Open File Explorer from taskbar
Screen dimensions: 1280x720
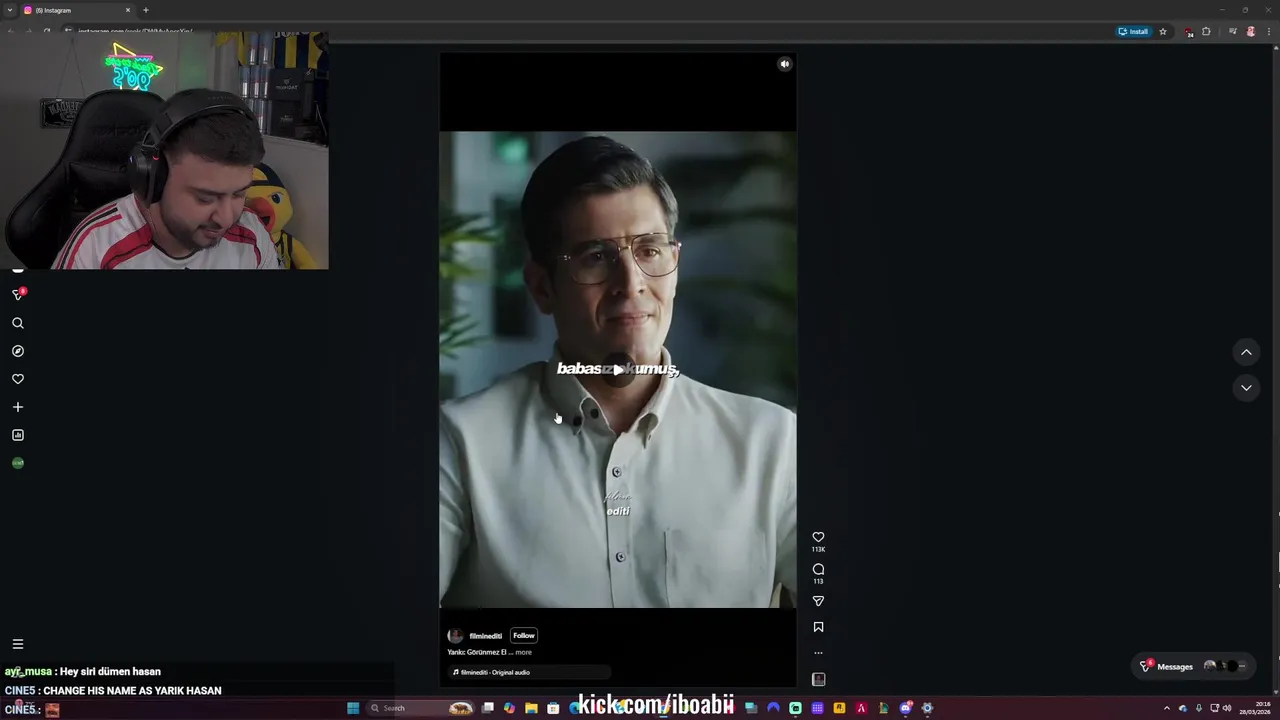click(531, 708)
